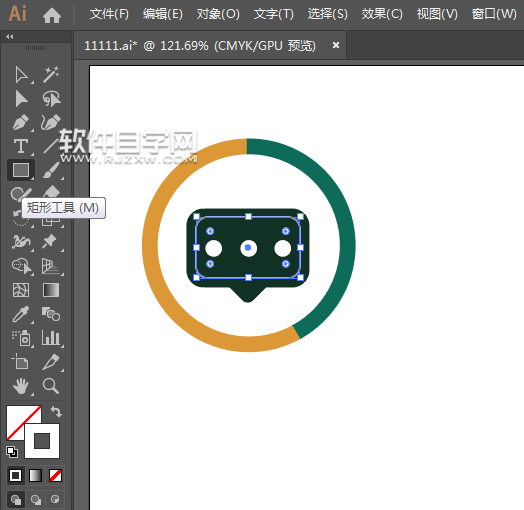Collapse the toolbar with double arrows

10,36
